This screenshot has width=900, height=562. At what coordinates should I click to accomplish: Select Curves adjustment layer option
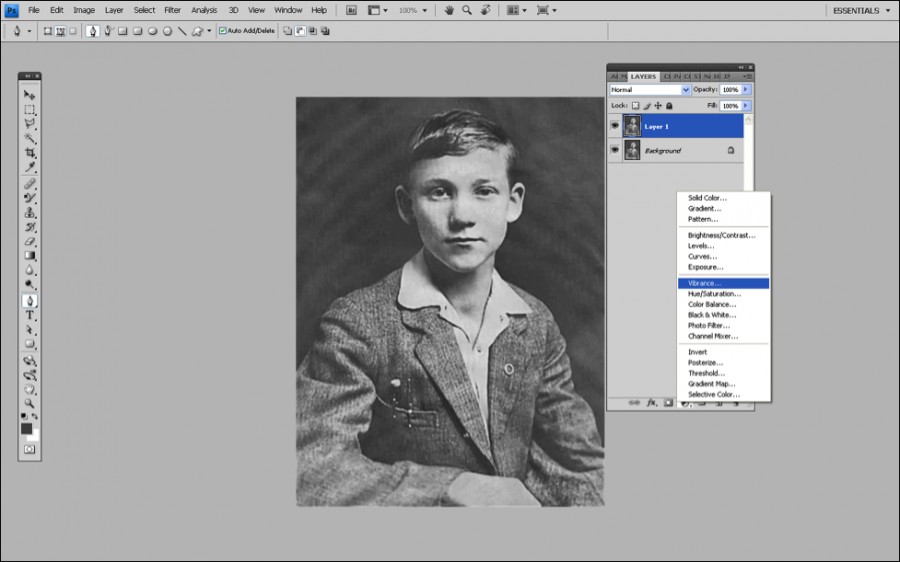pos(702,257)
